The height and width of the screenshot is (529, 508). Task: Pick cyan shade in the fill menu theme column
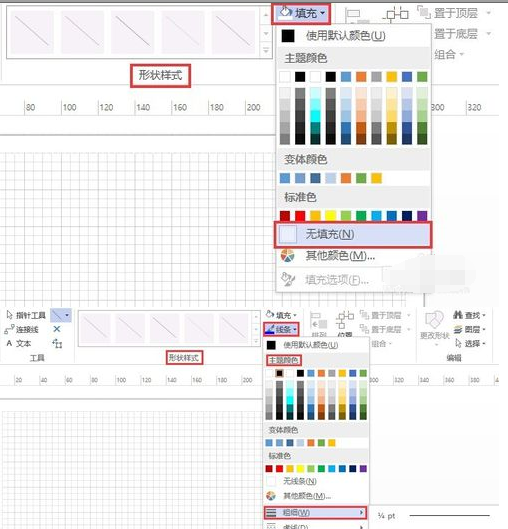point(315,116)
